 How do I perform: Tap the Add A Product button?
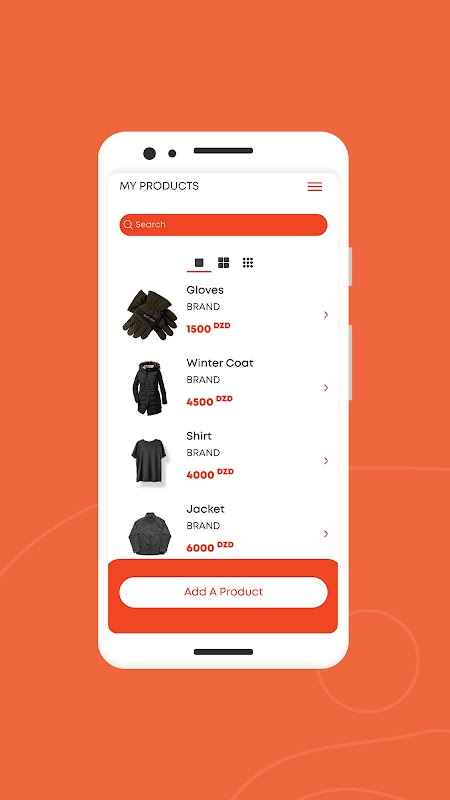tap(223, 592)
